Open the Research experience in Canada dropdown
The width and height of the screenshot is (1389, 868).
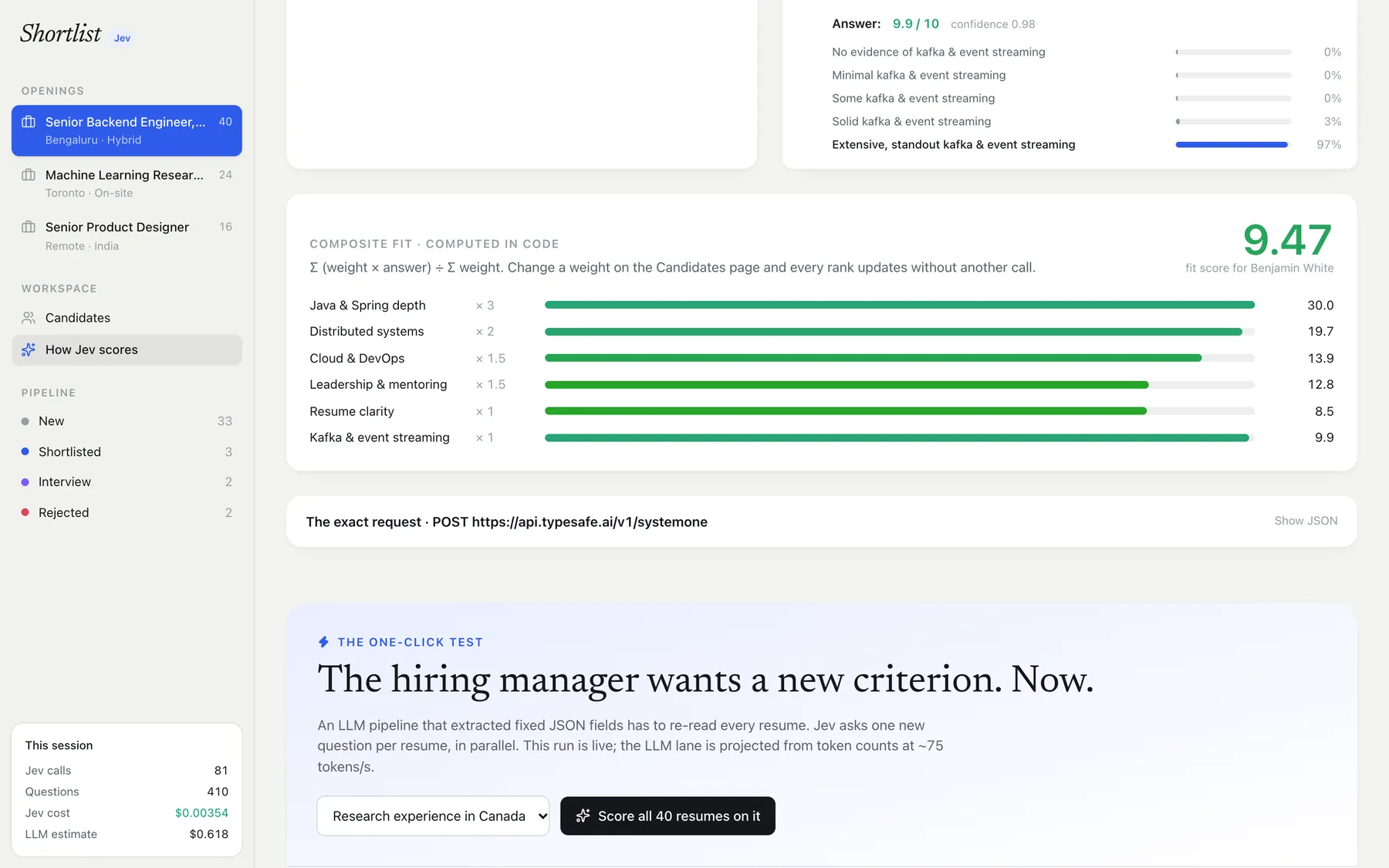[433, 816]
